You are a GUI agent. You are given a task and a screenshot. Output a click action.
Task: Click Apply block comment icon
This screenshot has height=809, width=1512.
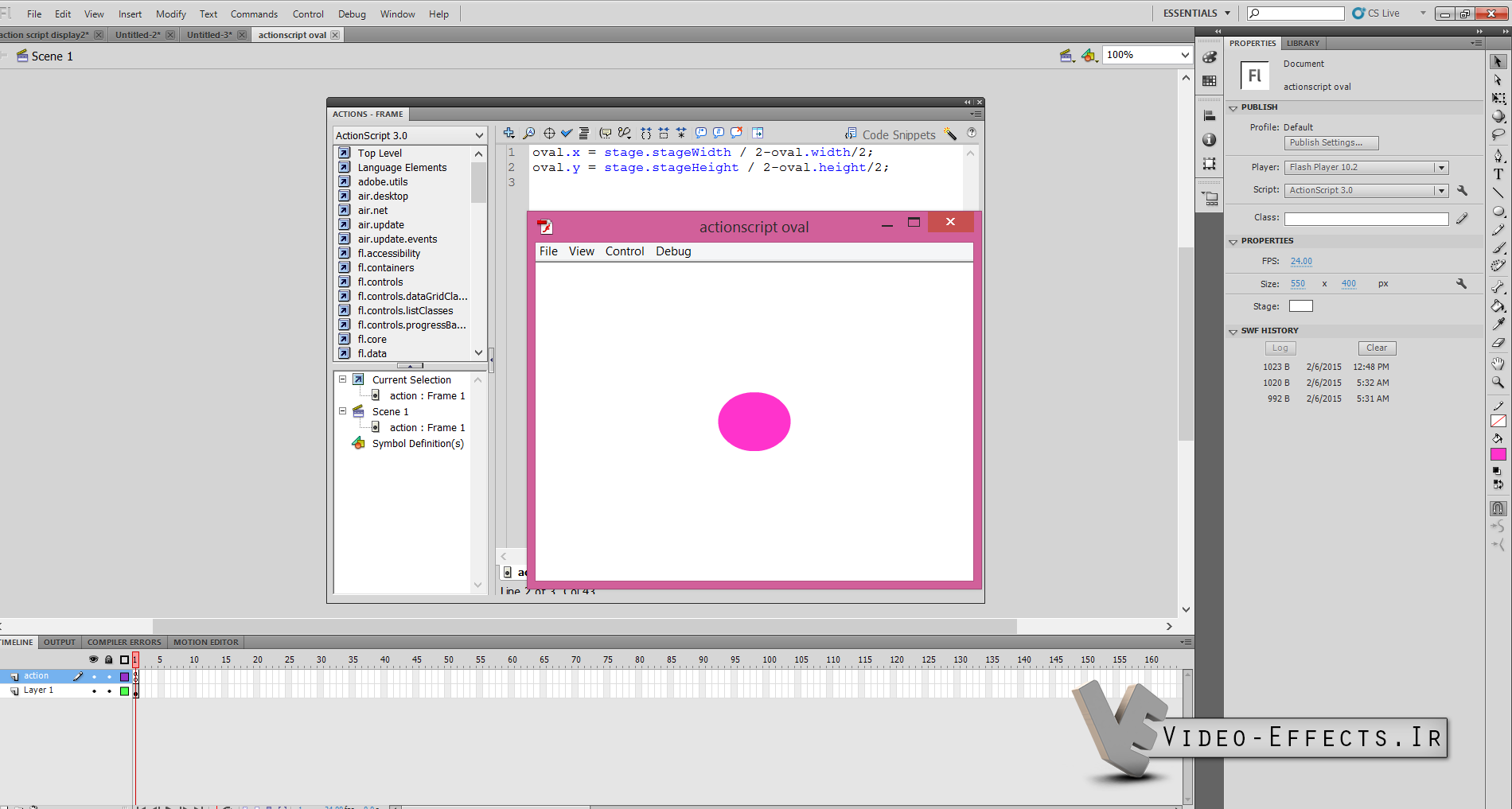click(x=701, y=133)
